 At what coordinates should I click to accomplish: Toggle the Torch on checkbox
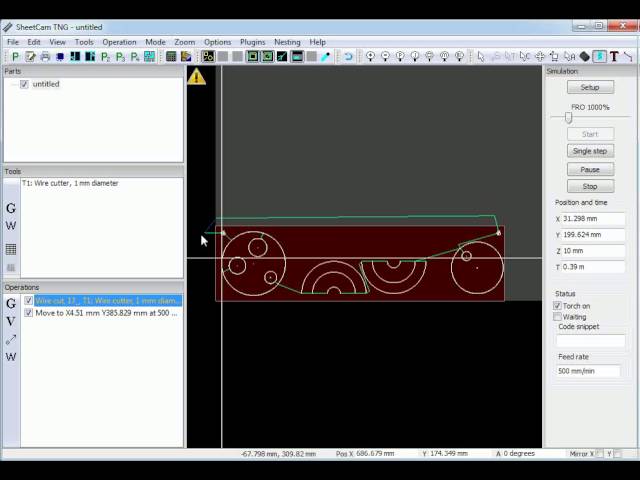click(x=557, y=306)
